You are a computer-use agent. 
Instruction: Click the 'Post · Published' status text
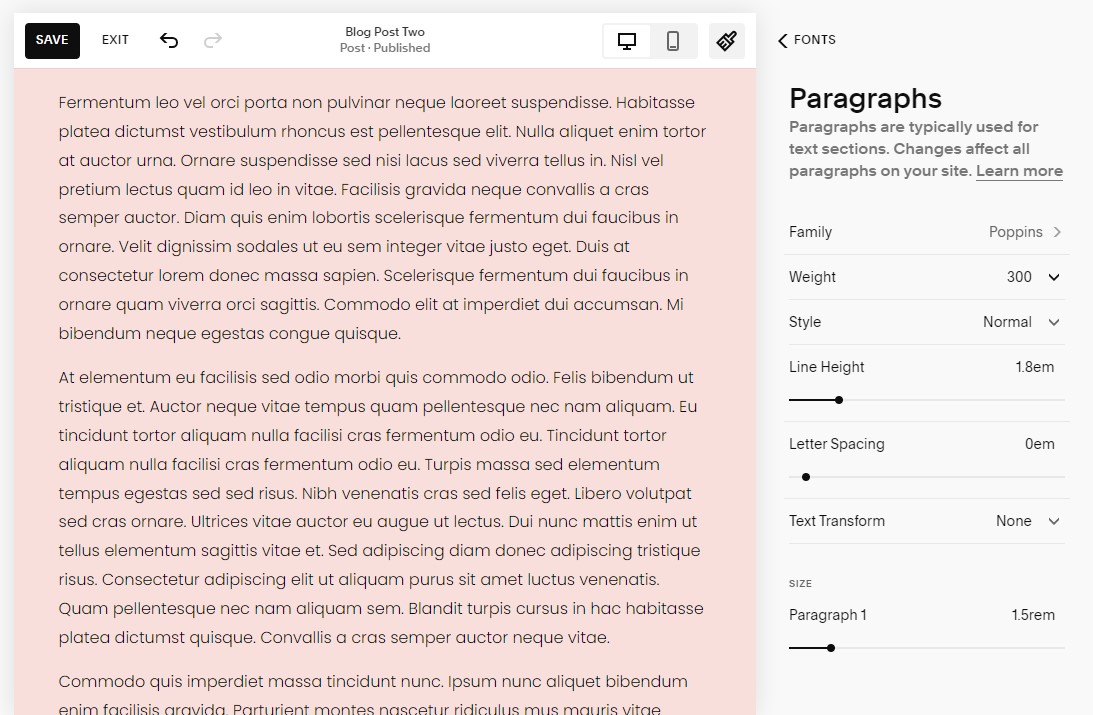(385, 48)
